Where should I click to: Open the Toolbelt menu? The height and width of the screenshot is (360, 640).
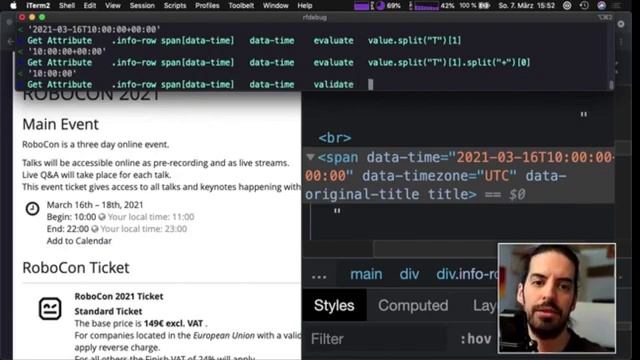pyautogui.click(x=241, y=6)
